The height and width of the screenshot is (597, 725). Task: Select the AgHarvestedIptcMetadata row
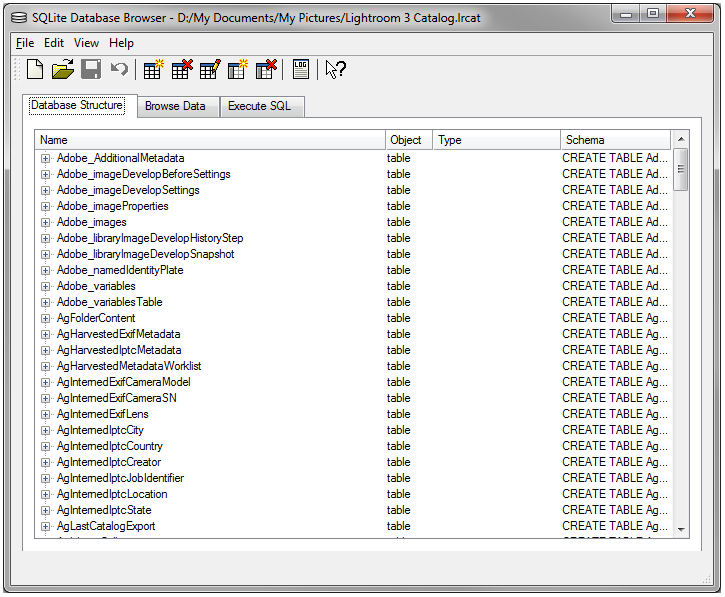coord(353,350)
